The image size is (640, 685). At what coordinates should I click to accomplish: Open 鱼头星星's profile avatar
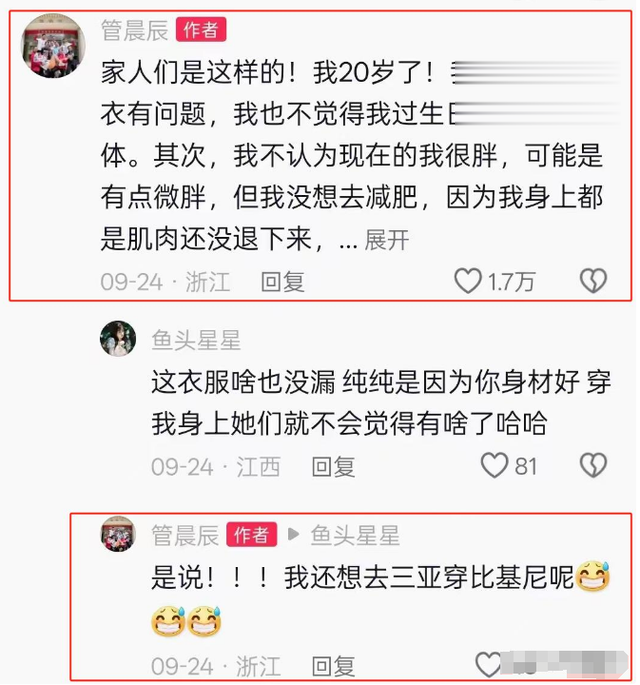pyautogui.click(x=118, y=339)
